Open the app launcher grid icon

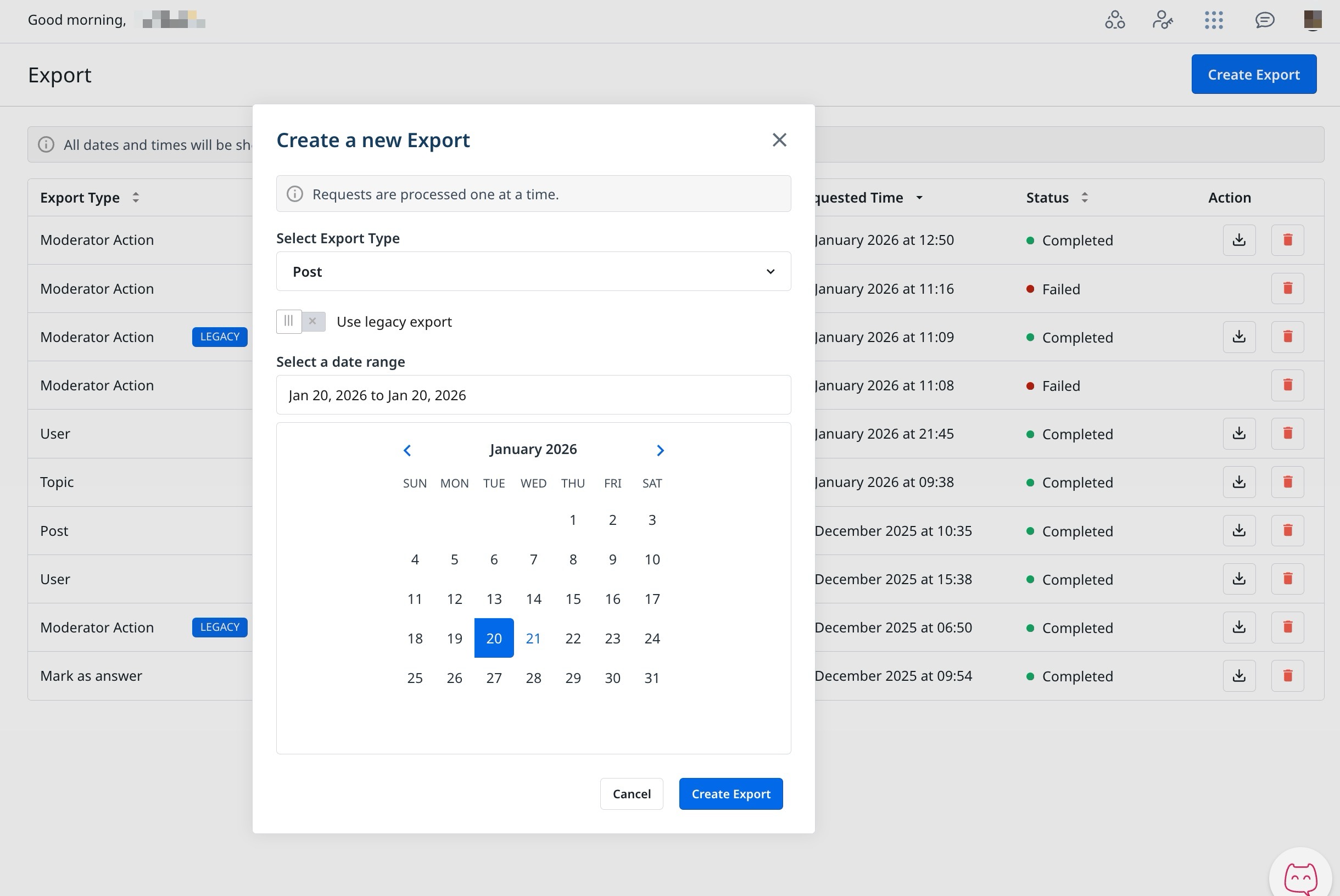pos(1214,20)
